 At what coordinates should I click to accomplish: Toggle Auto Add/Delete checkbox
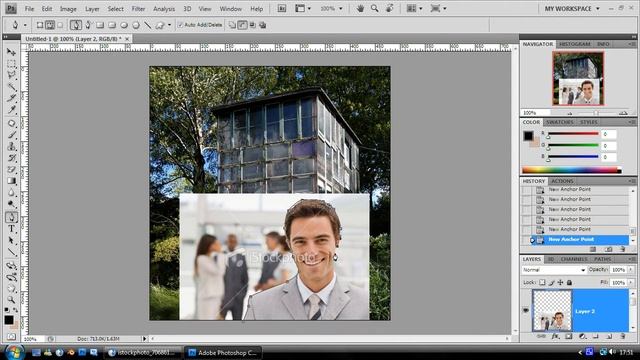click(x=180, y=25)
